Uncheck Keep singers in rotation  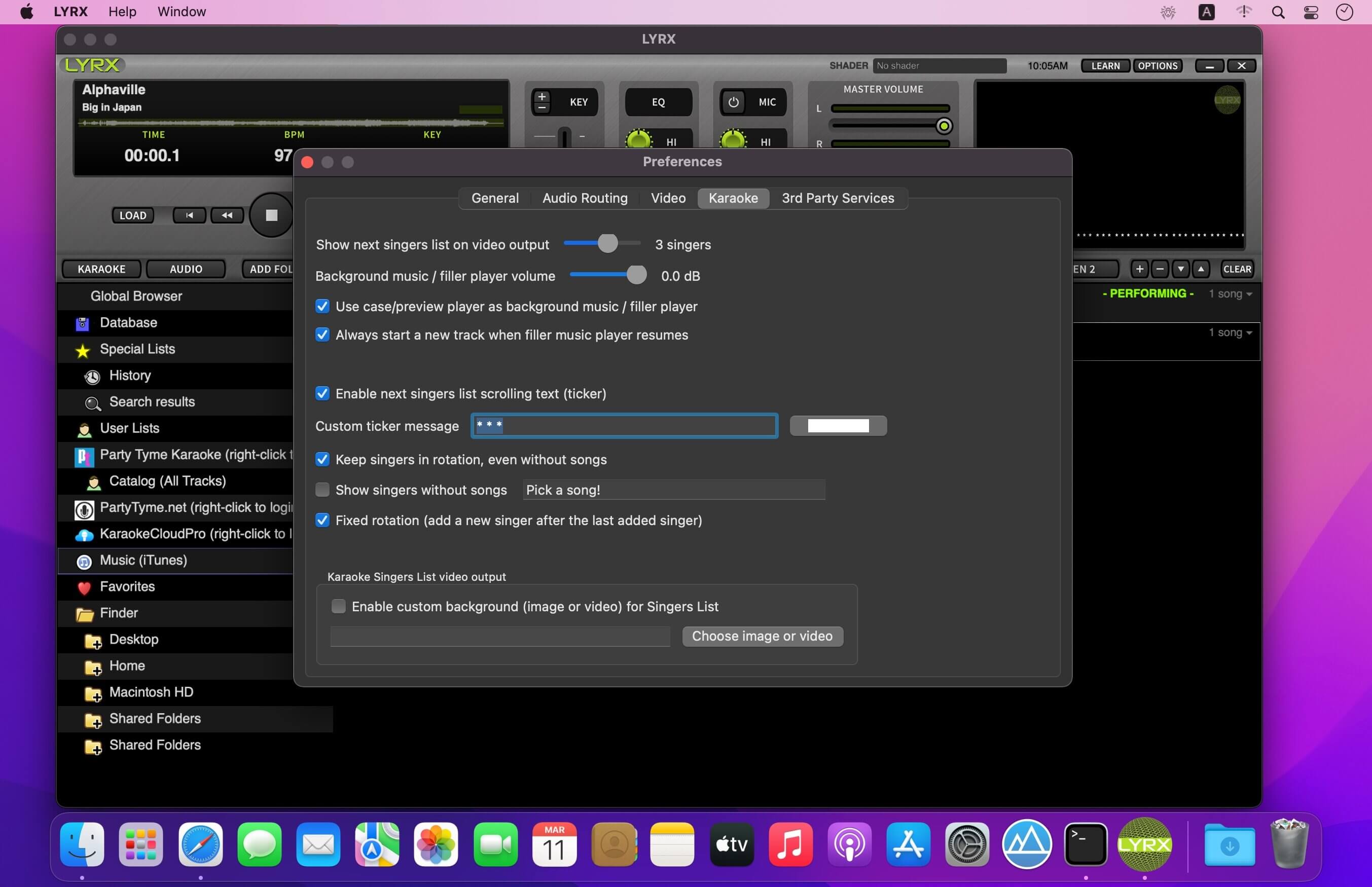pyautogui.click(x=322, y=460)
